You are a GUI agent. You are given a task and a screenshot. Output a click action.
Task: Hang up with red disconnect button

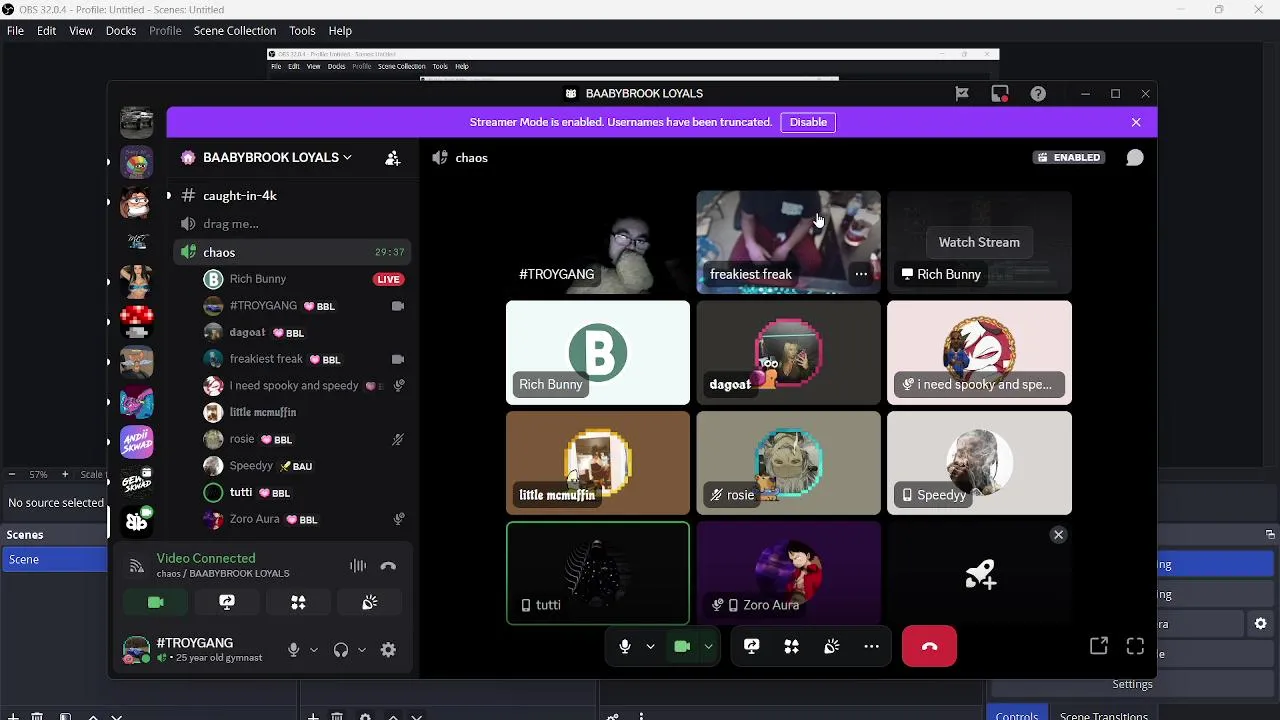coord(929,647)
